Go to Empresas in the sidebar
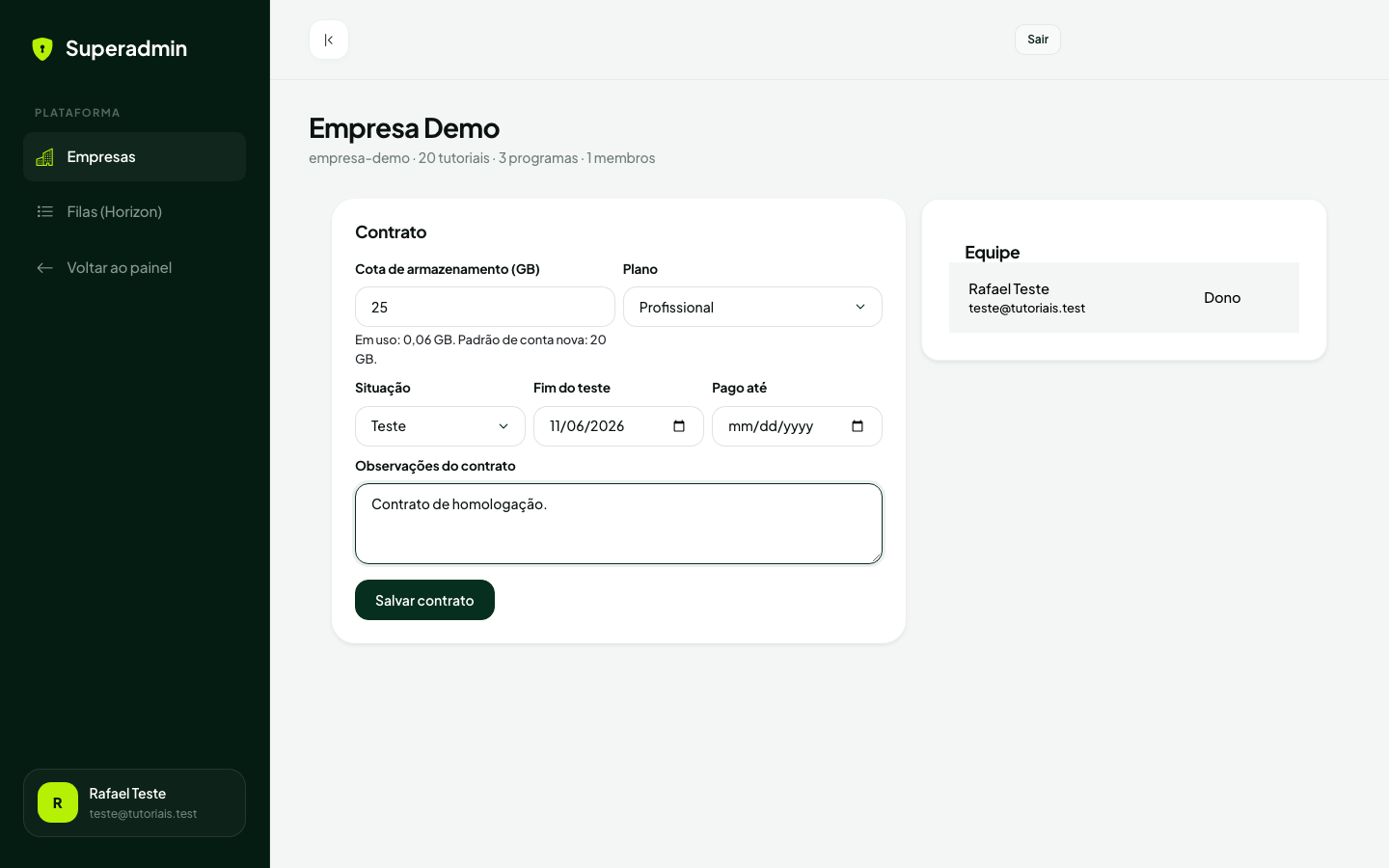 click(x=134, y=157)
